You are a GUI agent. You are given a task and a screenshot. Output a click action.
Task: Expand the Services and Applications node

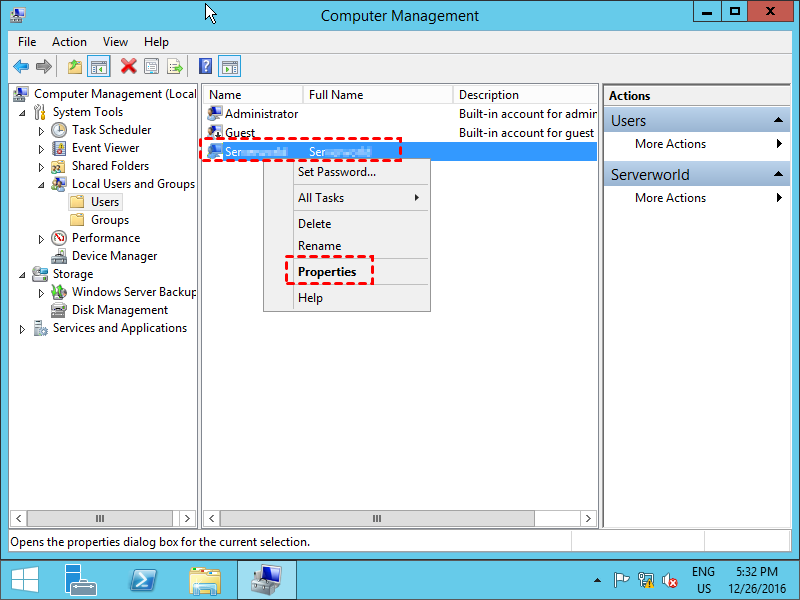[x=22, y=329]
